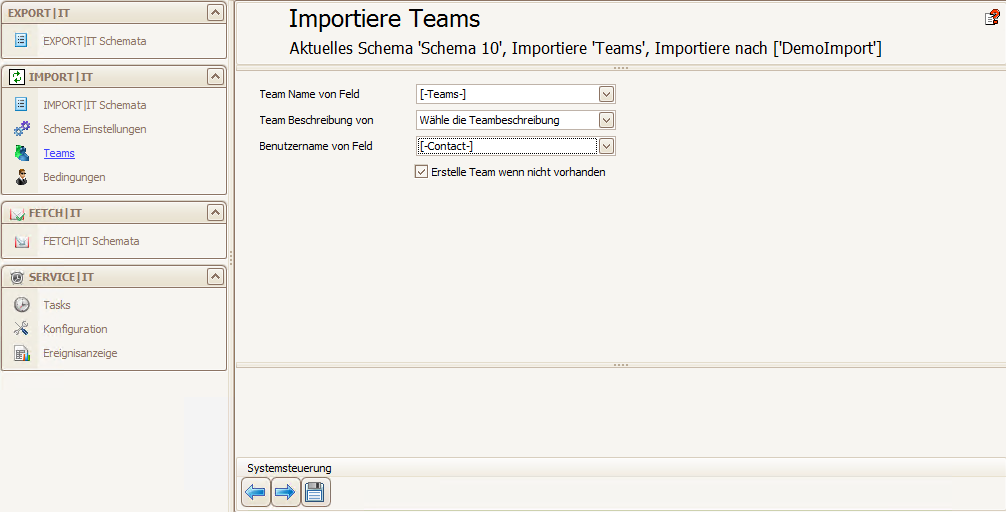Click the Tasks clock icon
1006x512 pixels.
22,305
